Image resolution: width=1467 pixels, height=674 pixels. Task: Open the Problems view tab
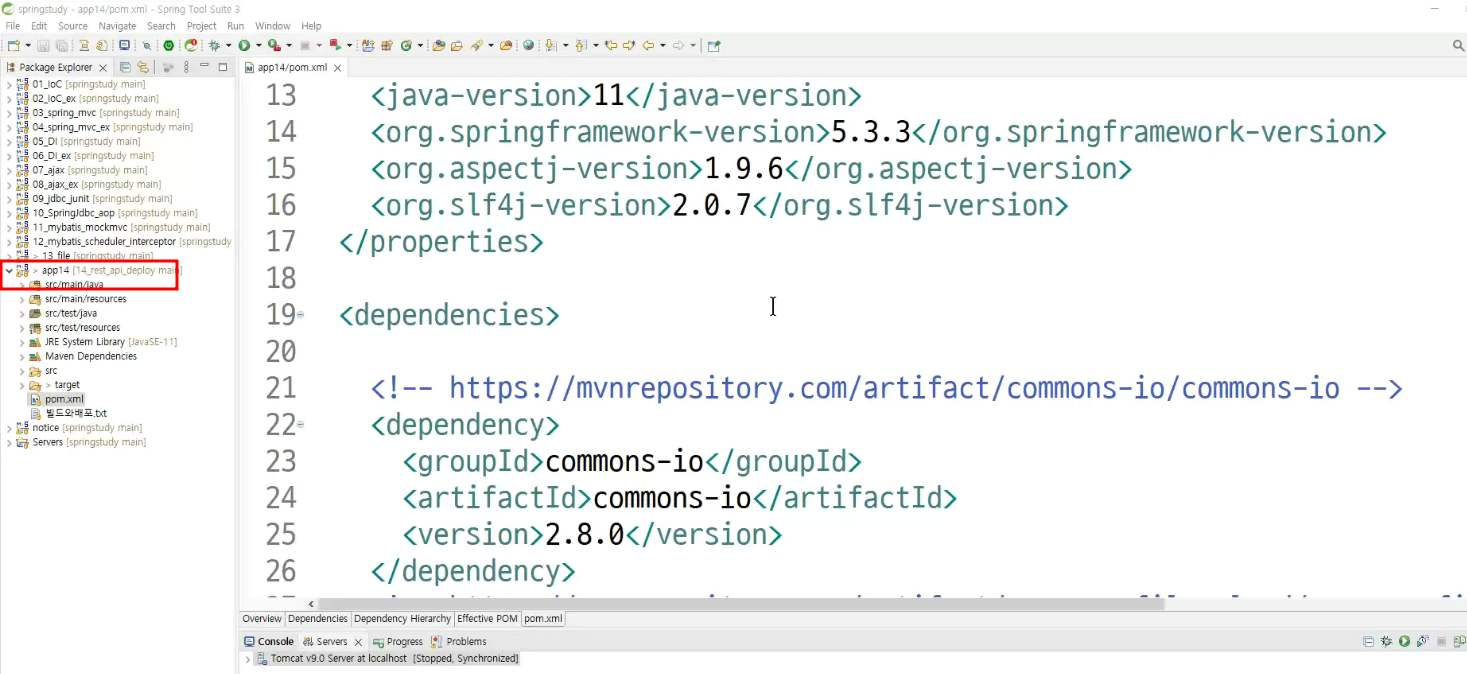pos(459,642)
